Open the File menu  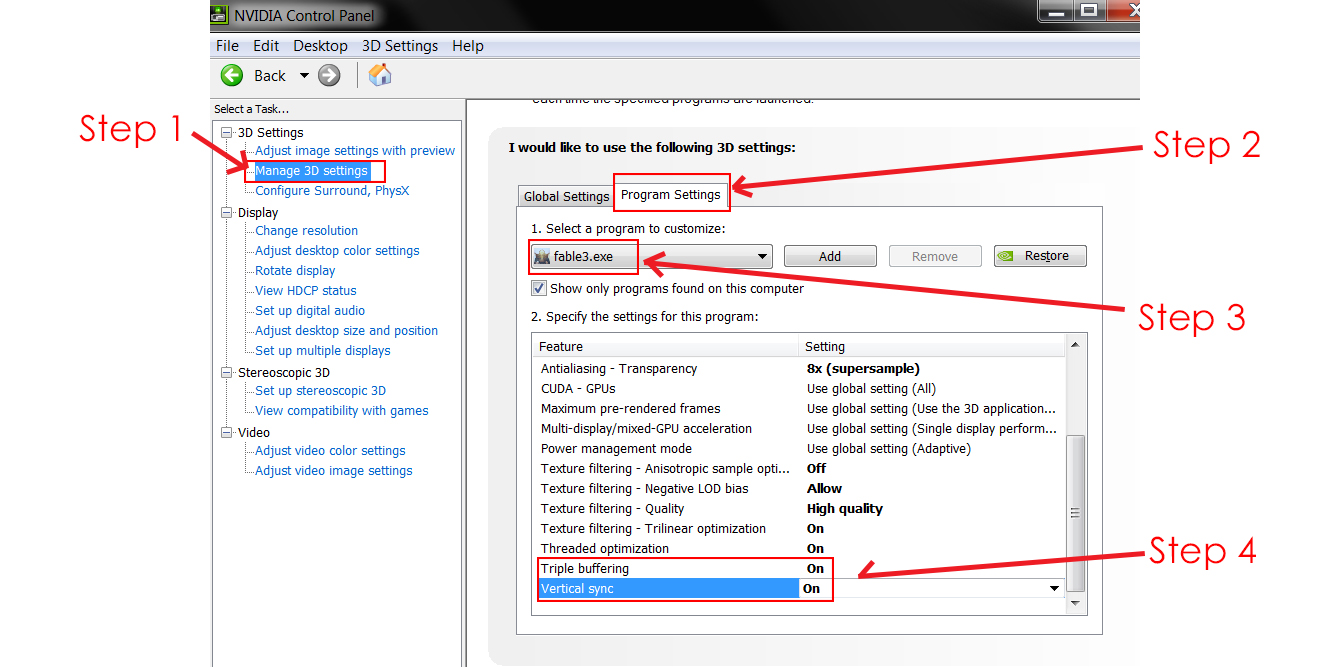227,46
